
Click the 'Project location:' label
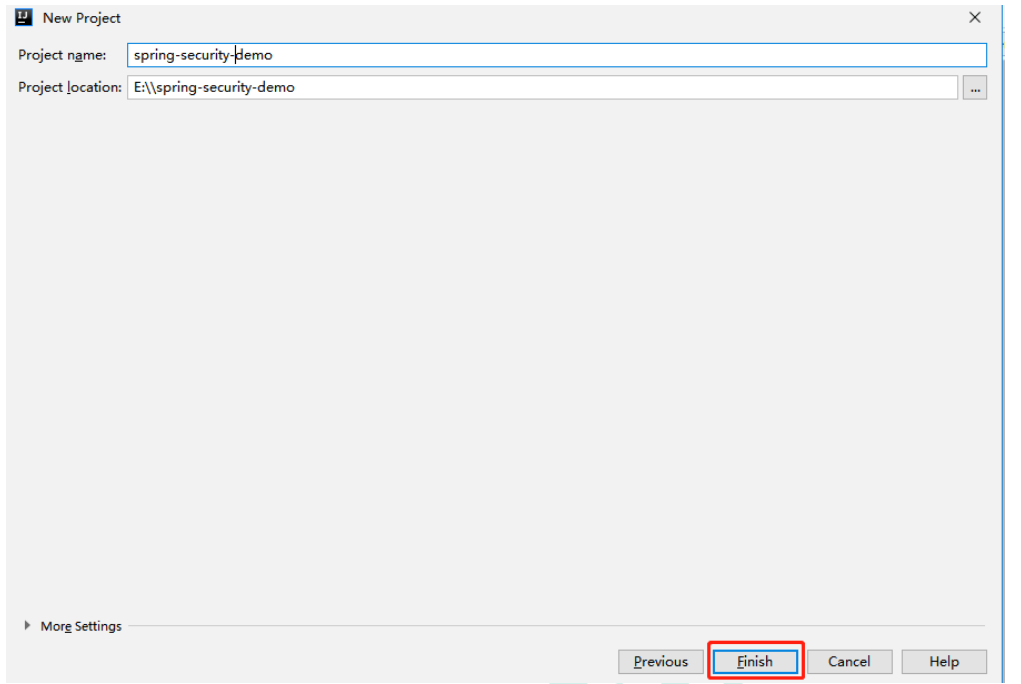(x=70, y=87)
